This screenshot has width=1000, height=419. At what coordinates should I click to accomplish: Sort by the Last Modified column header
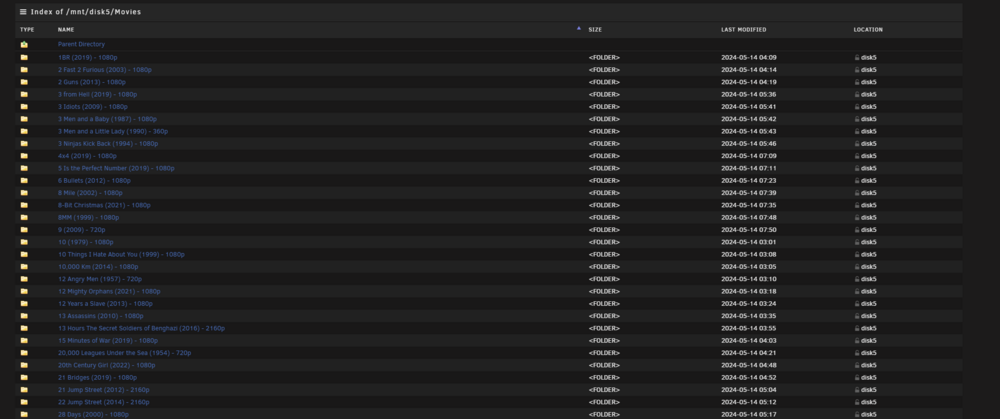point(744,29)
